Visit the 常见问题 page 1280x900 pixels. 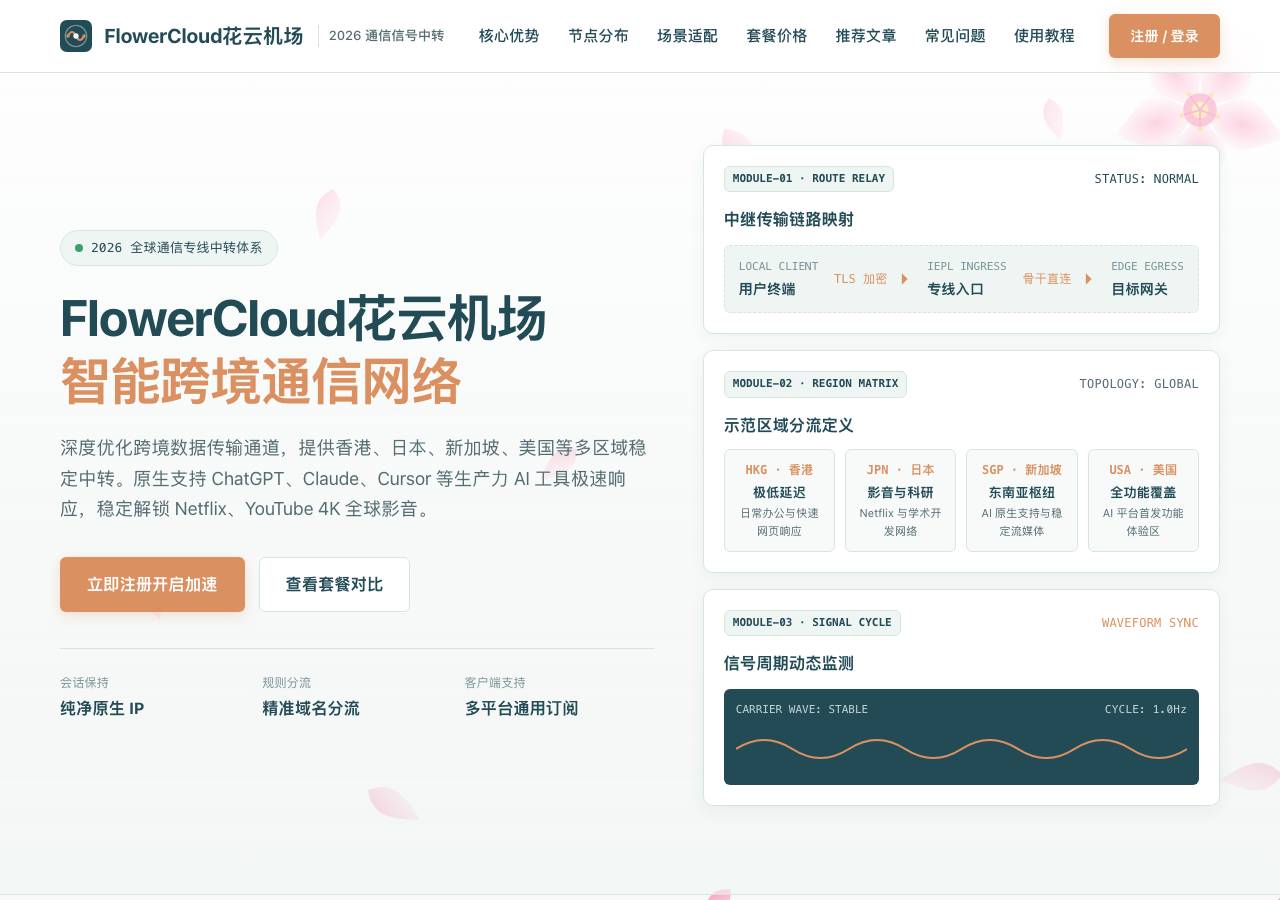(x=955, y=36)
